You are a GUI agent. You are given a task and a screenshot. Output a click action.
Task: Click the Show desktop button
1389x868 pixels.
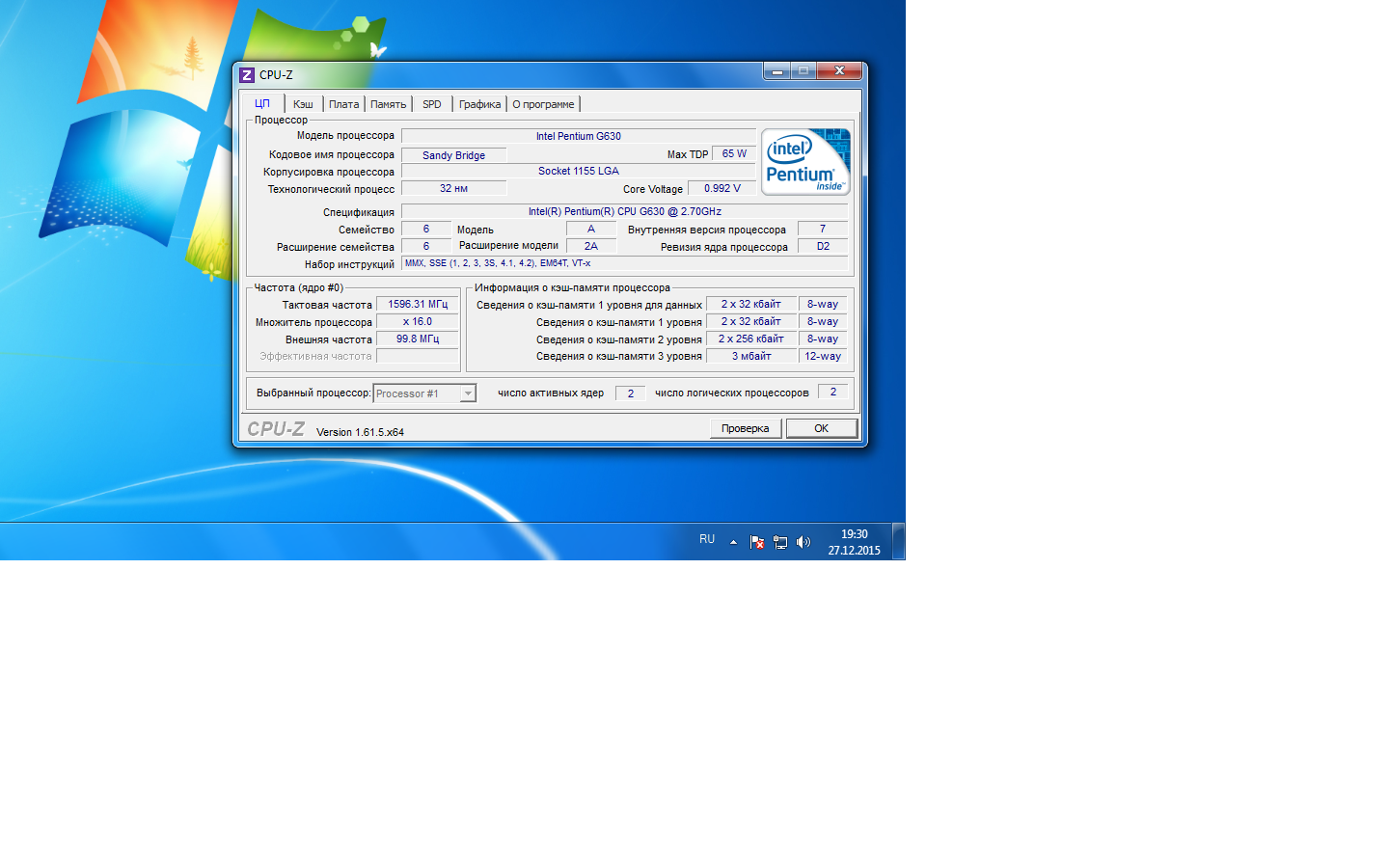coord(899,541)
